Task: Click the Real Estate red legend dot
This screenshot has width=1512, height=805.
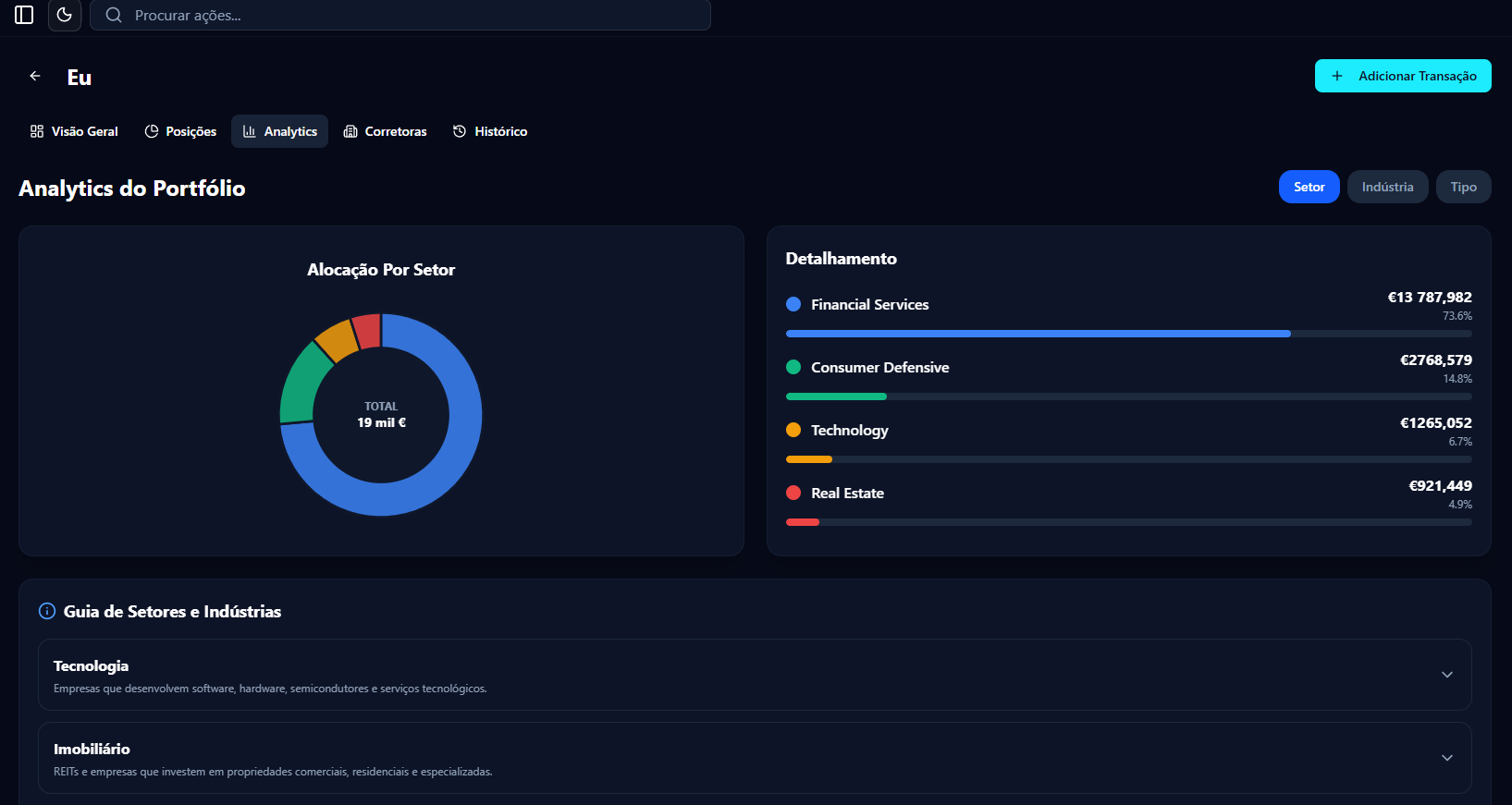Action: click(x=793, y=493)
